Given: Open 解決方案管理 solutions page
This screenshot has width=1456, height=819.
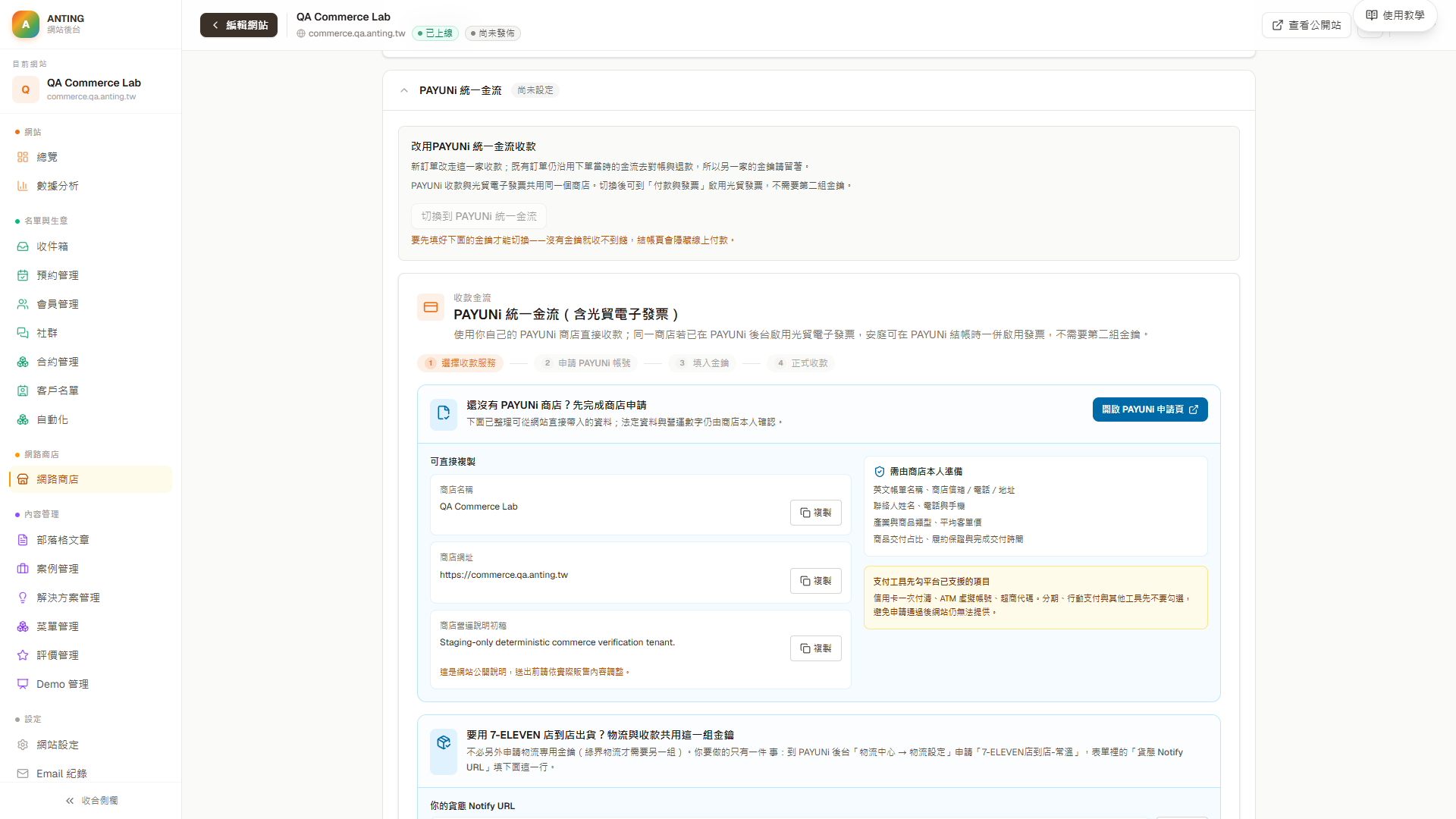Looking at the screenshot, I should click(90, 598).
